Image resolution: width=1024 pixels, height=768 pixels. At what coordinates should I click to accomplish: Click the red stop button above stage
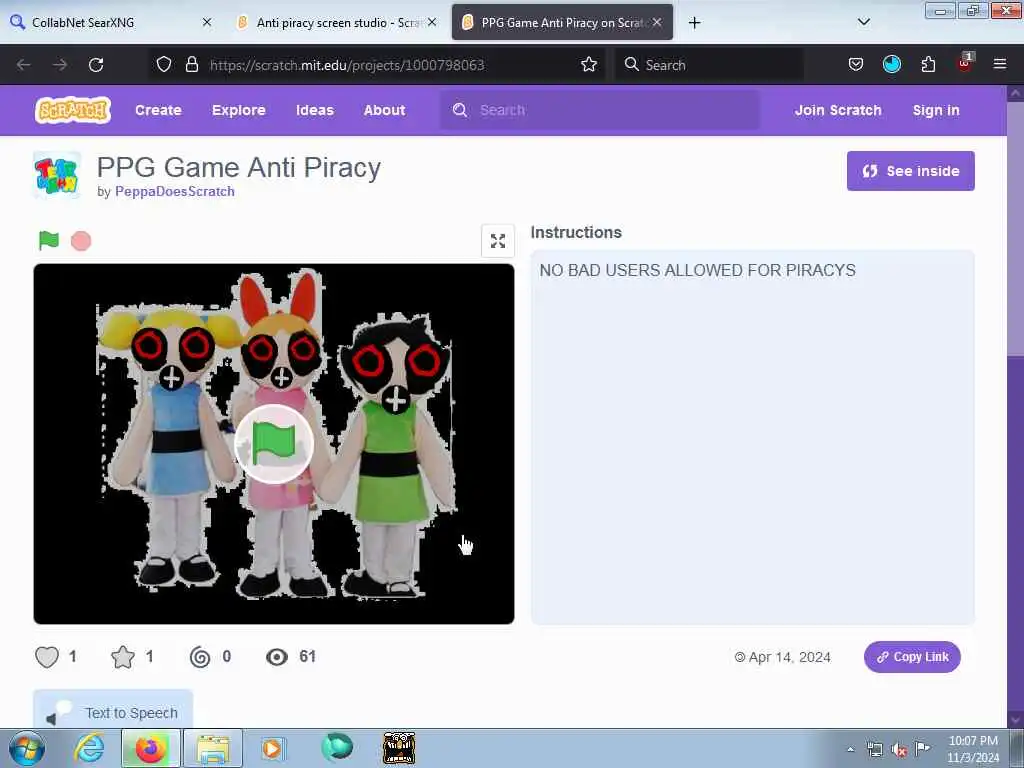[x=81, y=241]
